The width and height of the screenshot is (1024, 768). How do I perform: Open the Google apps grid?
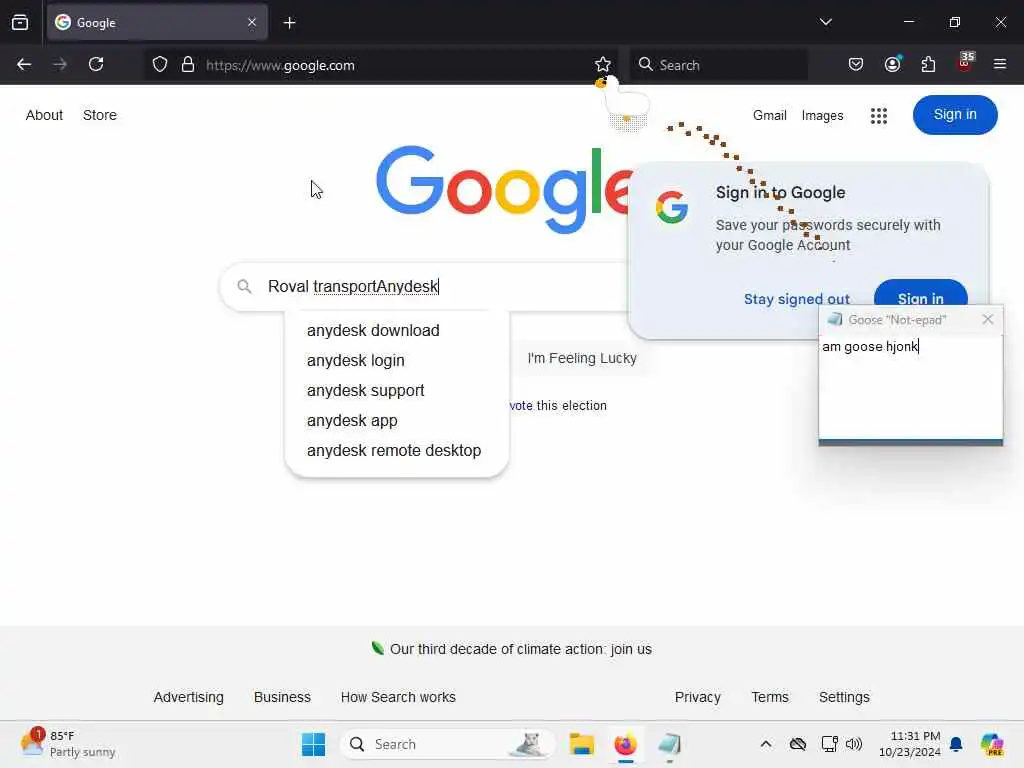tap(879, 116)
